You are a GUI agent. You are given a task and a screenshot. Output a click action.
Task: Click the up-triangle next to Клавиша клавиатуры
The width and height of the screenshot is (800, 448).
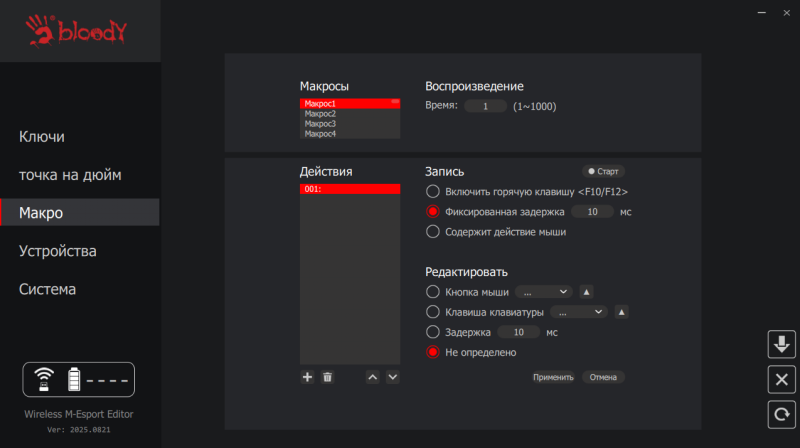(x=621, y=312)
